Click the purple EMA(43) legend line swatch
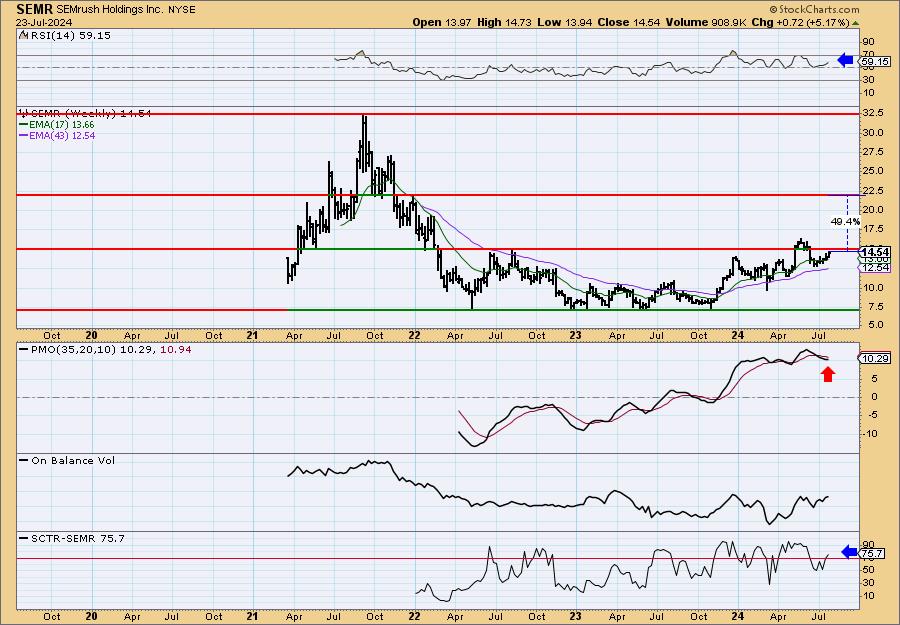The height and width of the screenshot is (625, 900). pyautogui.click(x=24, y=136)
